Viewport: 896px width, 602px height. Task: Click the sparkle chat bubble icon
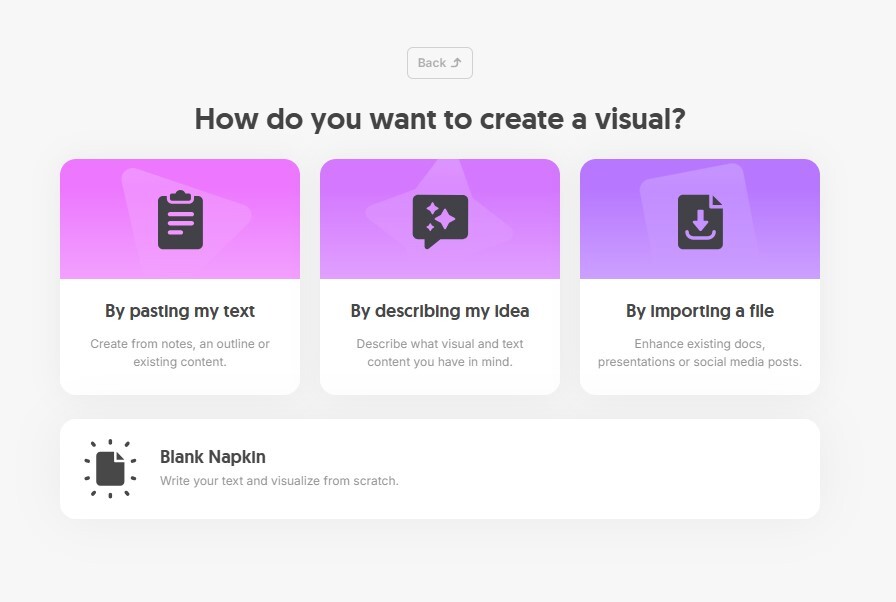coord(440,221)
